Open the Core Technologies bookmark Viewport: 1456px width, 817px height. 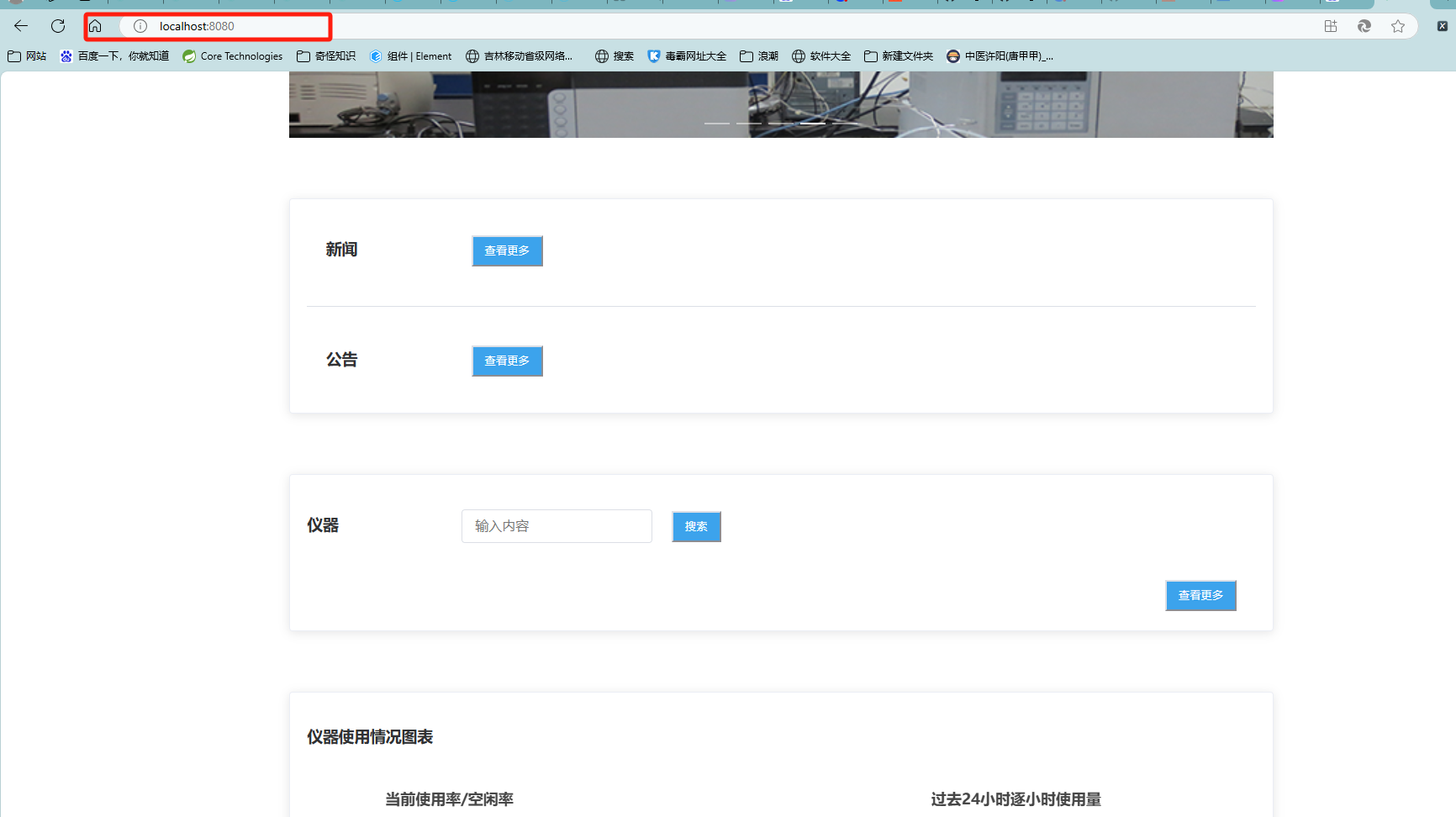[233, 56]
